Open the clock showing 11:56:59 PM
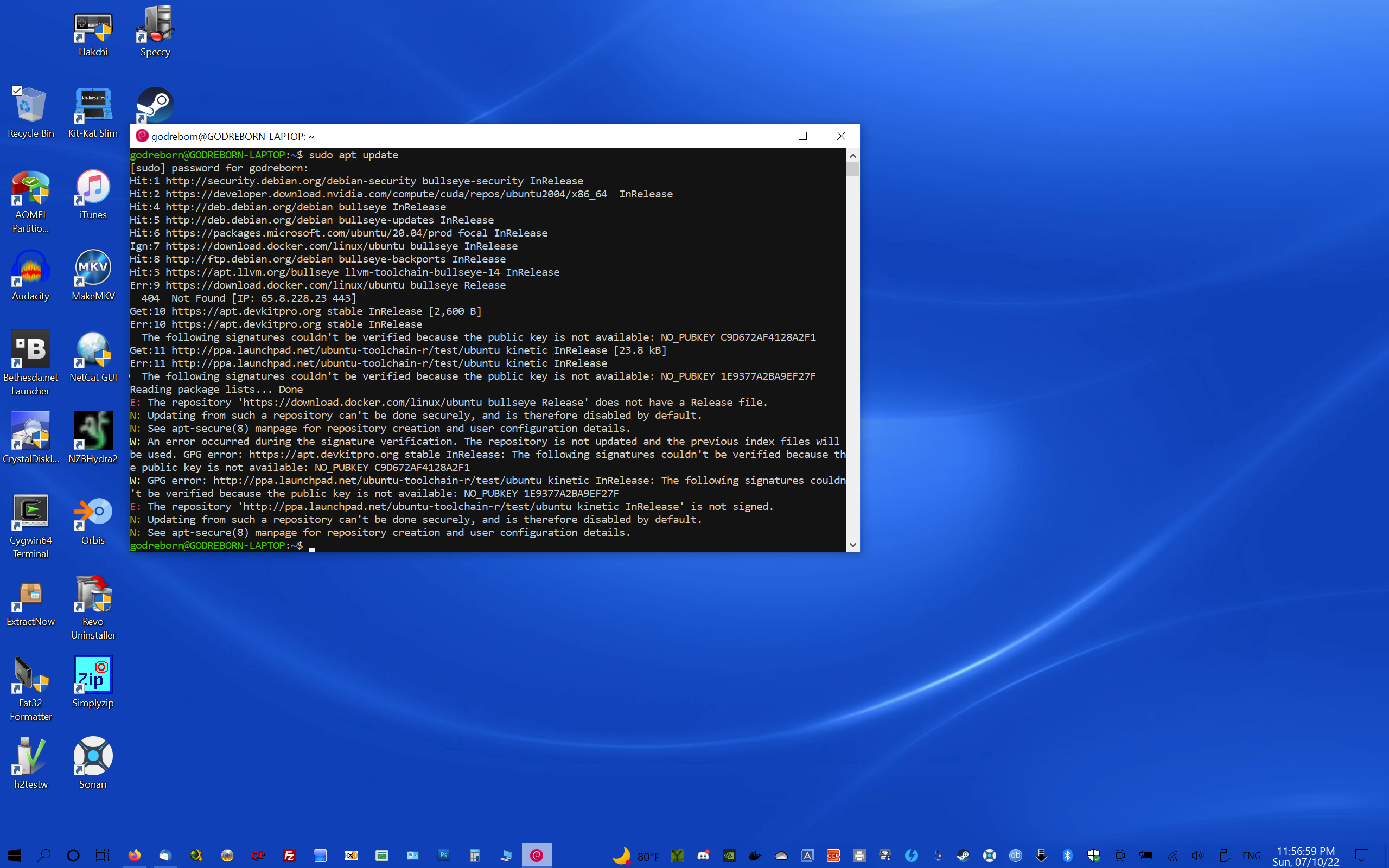1389x868 pixels. click(1306, 856)
